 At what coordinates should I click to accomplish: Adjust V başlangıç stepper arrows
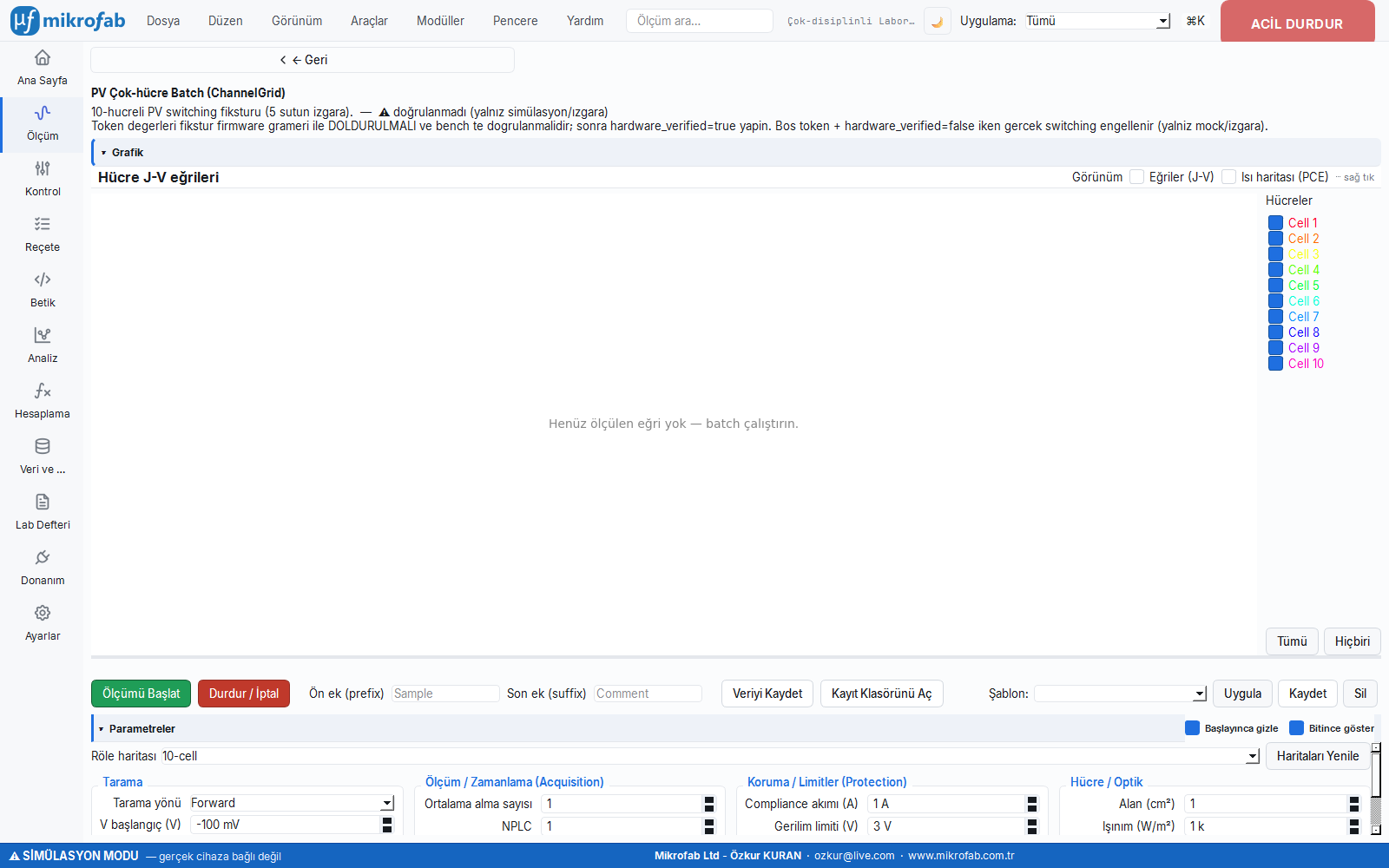(x=387, y=825)
